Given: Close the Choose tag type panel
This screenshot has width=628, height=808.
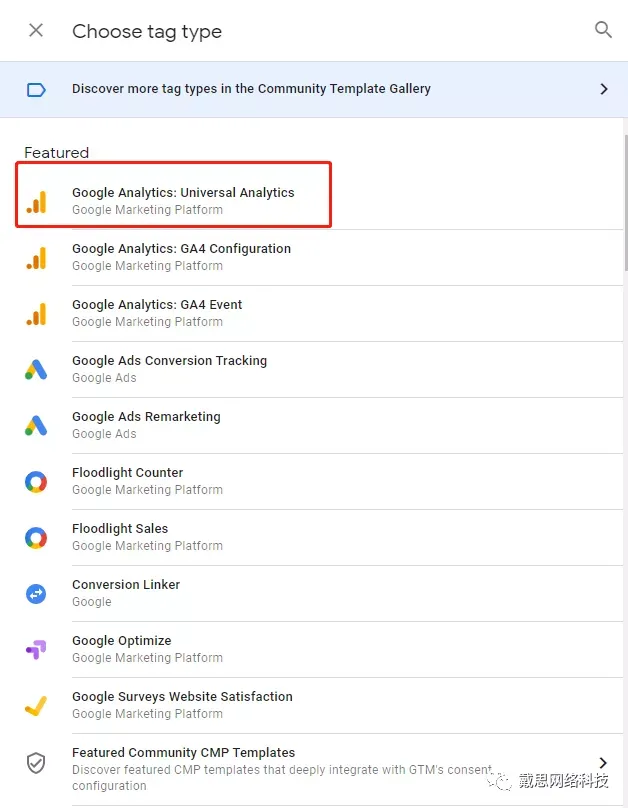Looking at the screenshot, I should pyautogui.click(x=36, y=30).
